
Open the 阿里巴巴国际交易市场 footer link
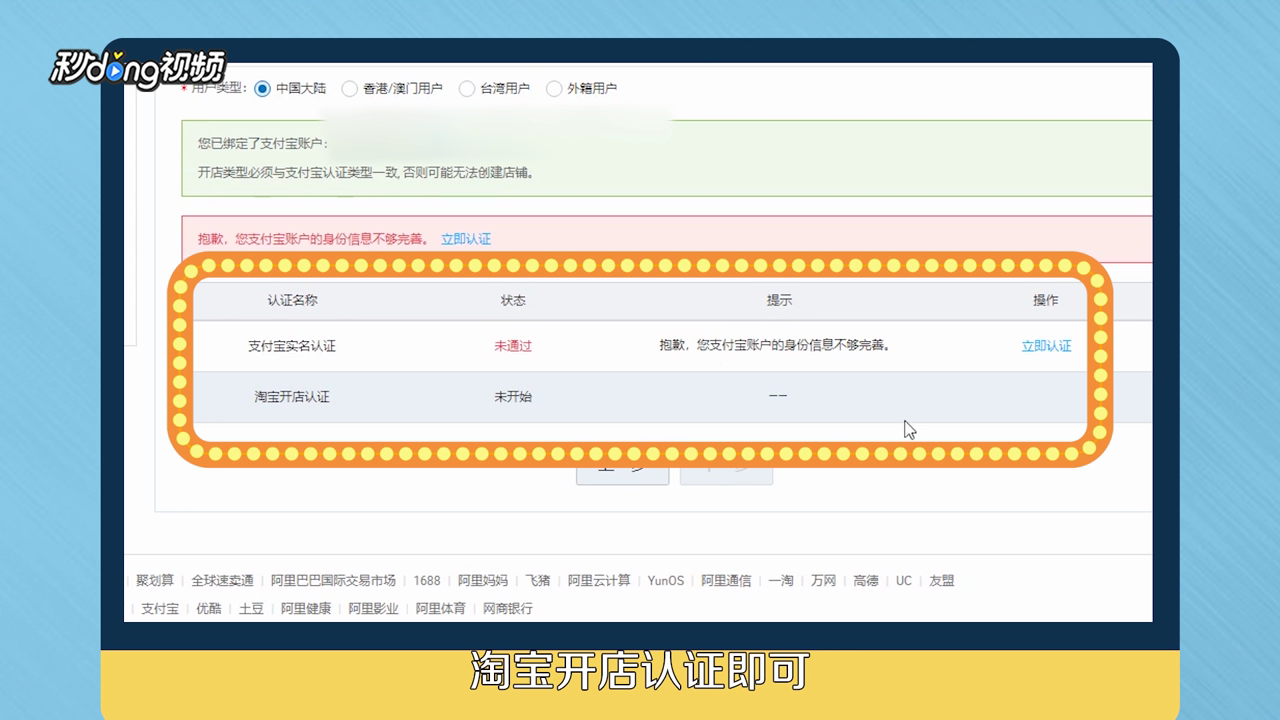tap(334, 580)
